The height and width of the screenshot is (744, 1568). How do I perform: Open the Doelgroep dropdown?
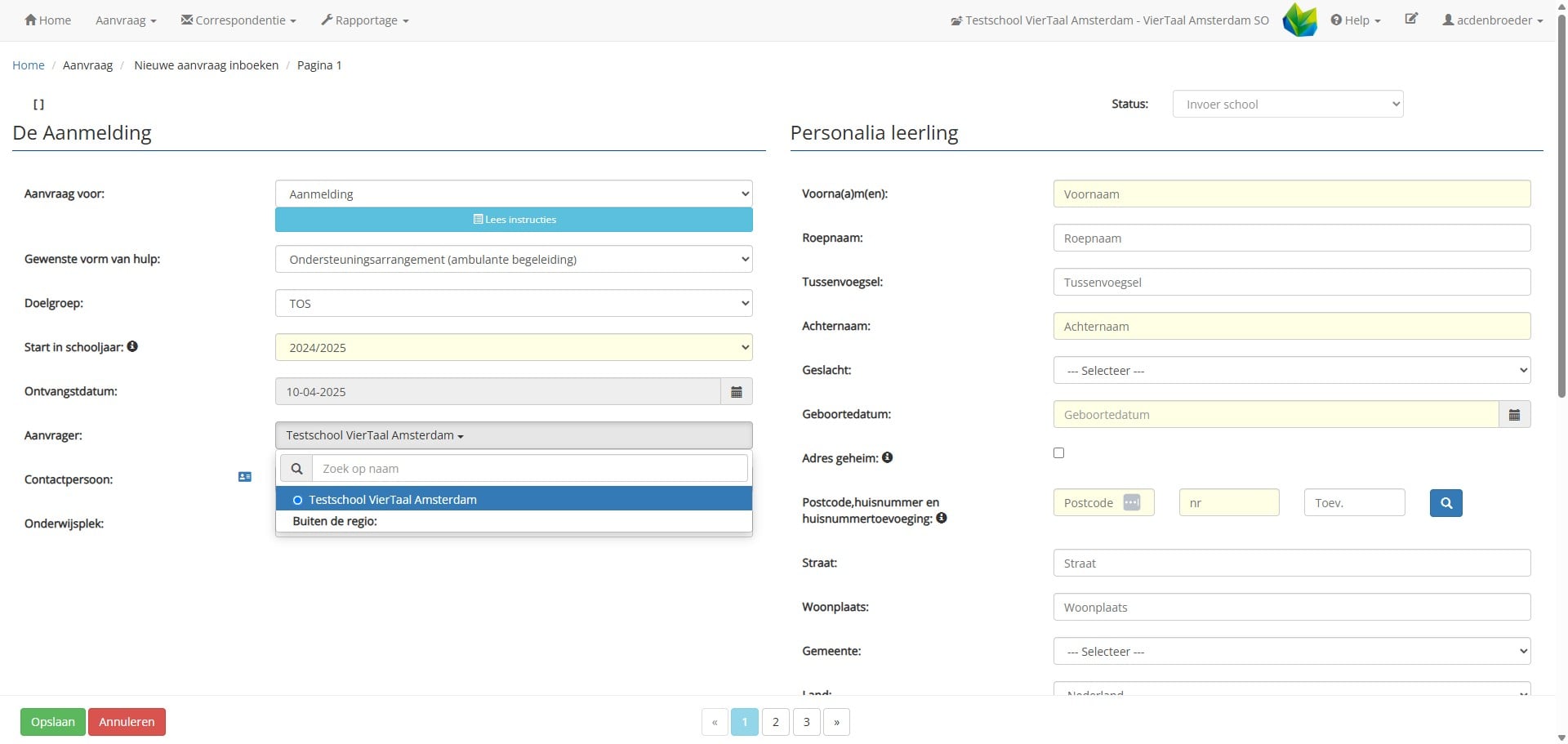pos(514,303)
